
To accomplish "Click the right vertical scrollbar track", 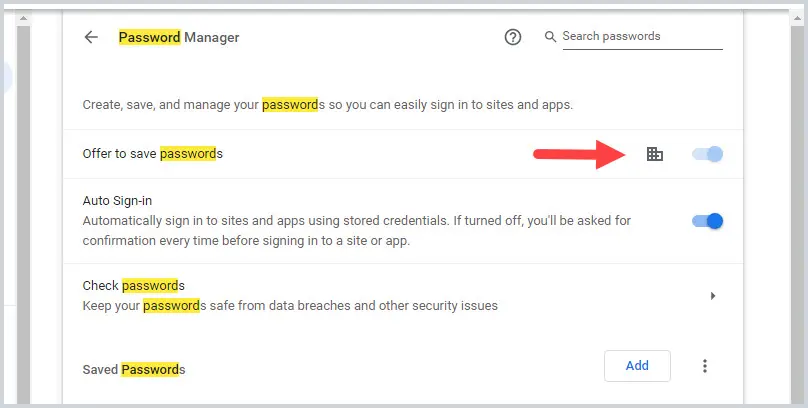I will point(797,214).
